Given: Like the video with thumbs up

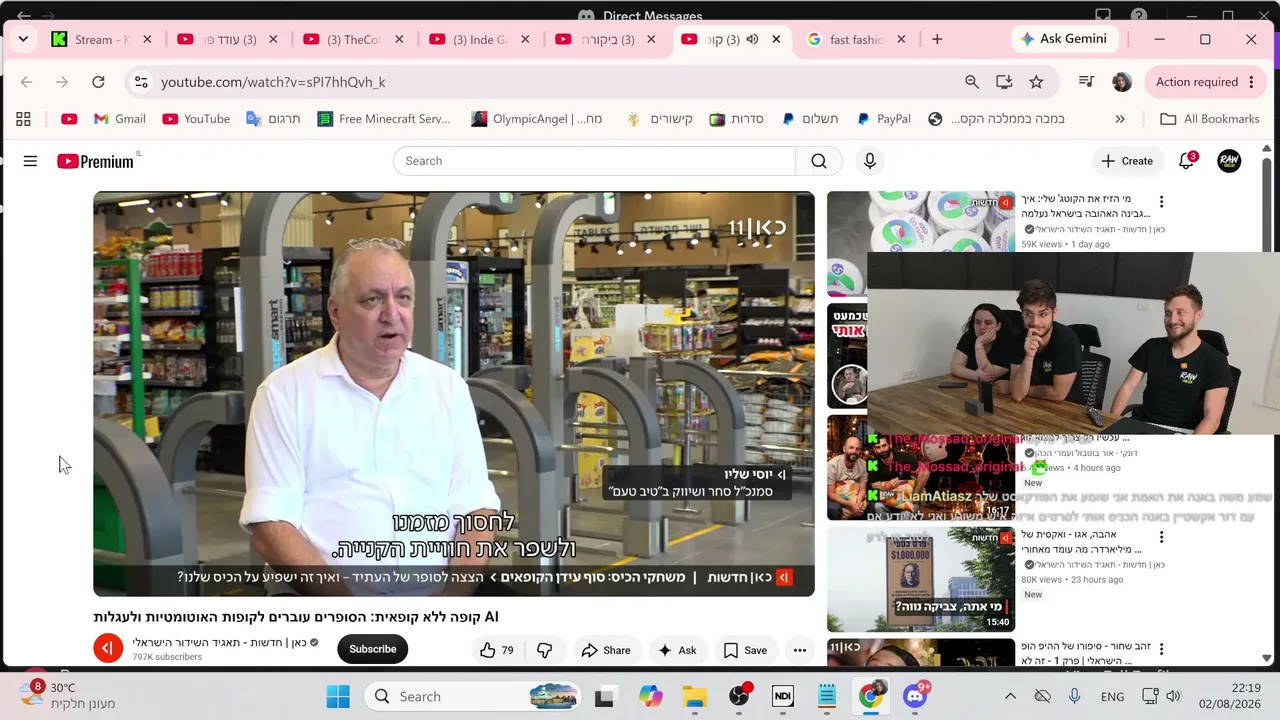Looking at the screenshot, I should pyautogui.click(x=497, y=650).
